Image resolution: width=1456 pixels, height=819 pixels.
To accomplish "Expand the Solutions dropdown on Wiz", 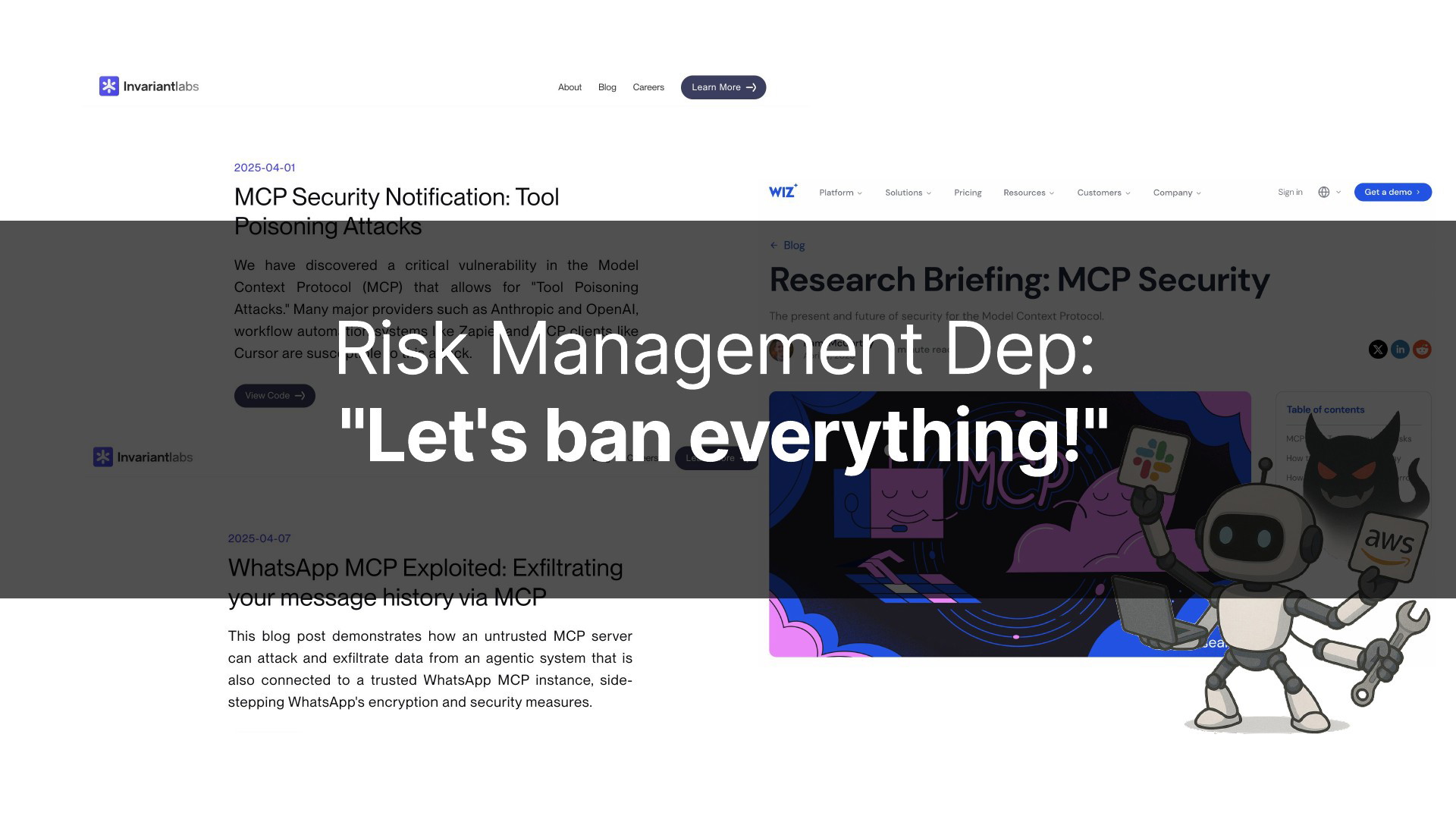I will (908, 193).
